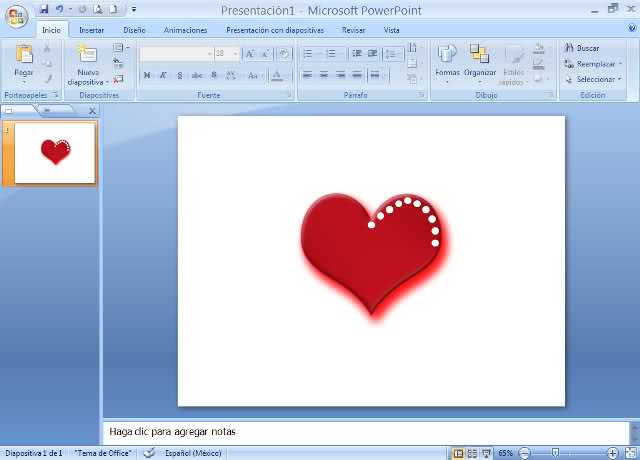The width and height of the screenshot is (640, 460).
Task: Click the Cut scissors icon
Action: (x=47, y=48)
